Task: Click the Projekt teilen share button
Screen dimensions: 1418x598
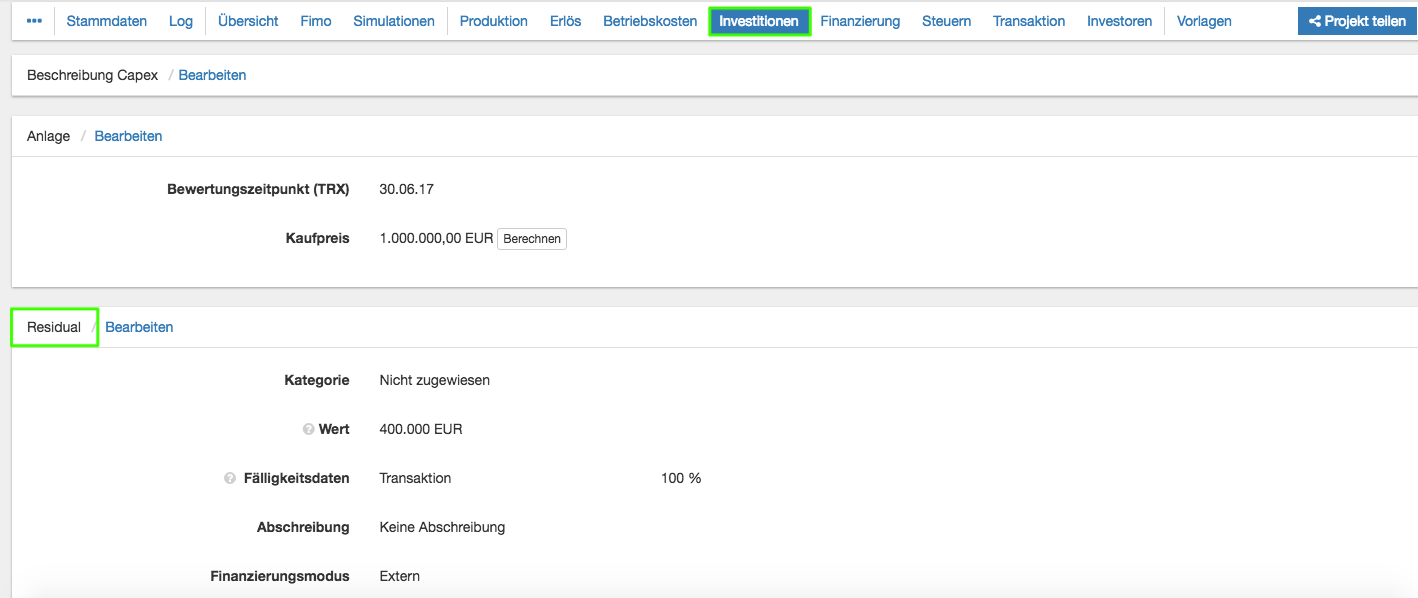Action: [x=1357, y=21]
